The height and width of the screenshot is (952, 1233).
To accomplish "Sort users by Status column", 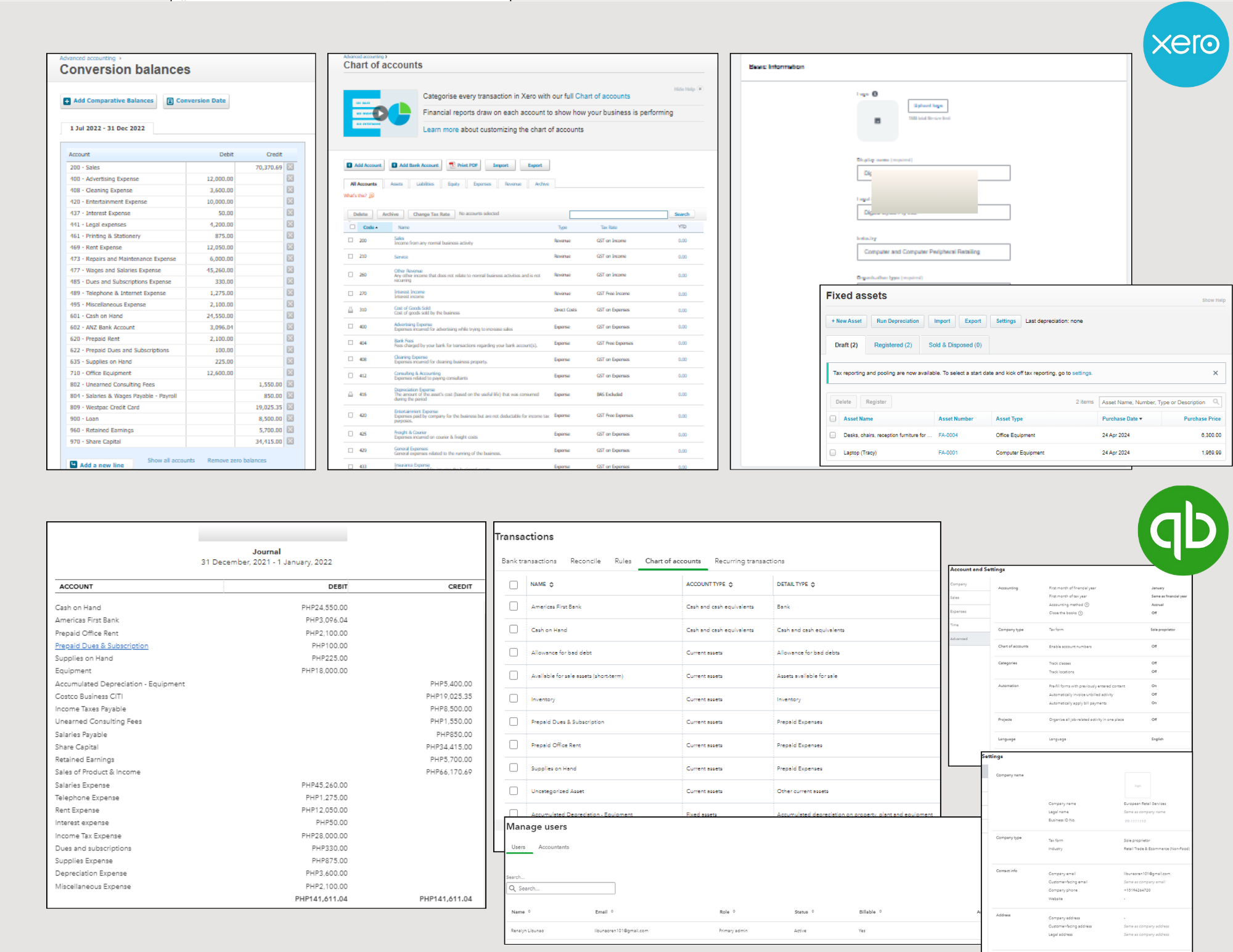I will click(804, 912).
